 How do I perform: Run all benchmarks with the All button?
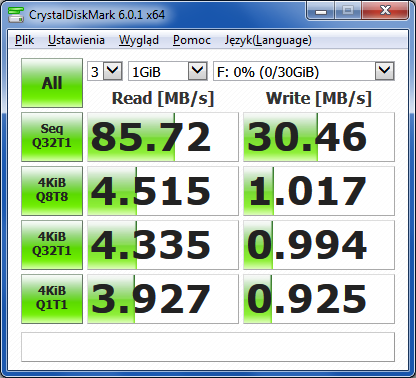tap(52, 83)
